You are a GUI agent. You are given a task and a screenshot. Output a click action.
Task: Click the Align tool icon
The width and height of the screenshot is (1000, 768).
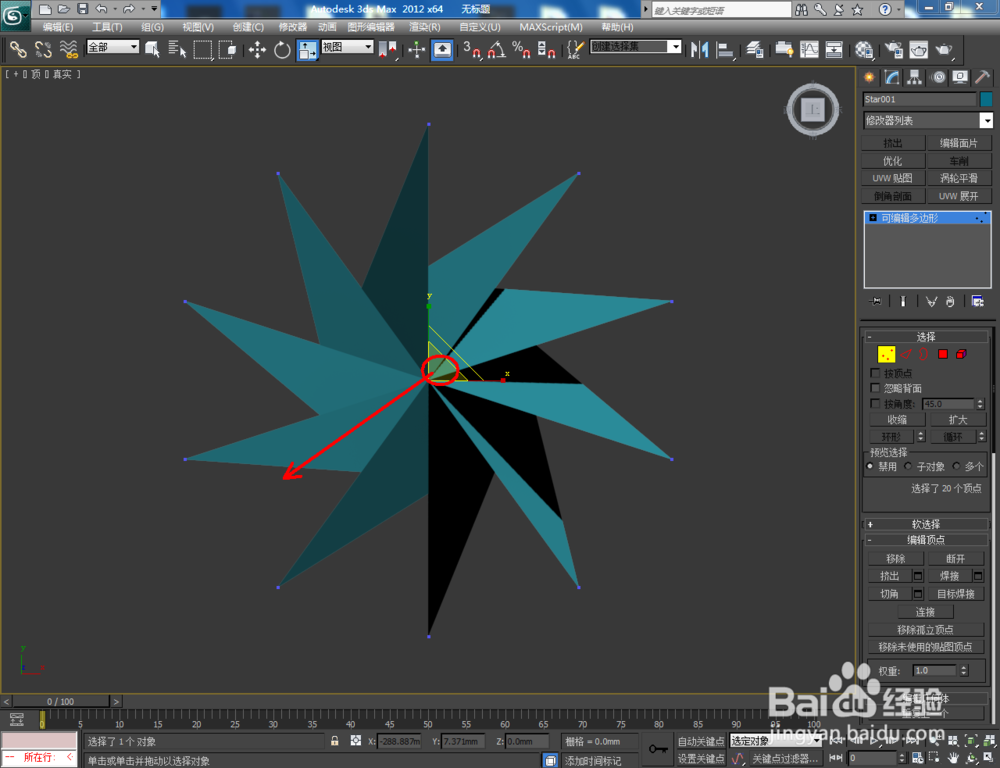click(x=725, y=49)
